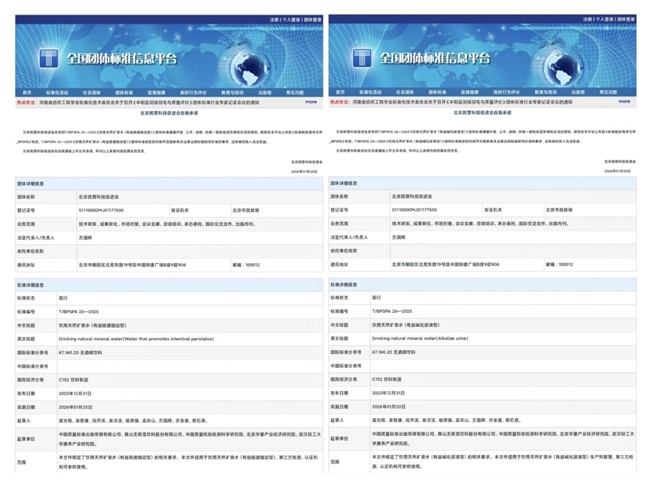
Task: Click registration number 51110000MJ01177500 on right page
Action: [415, 210]
